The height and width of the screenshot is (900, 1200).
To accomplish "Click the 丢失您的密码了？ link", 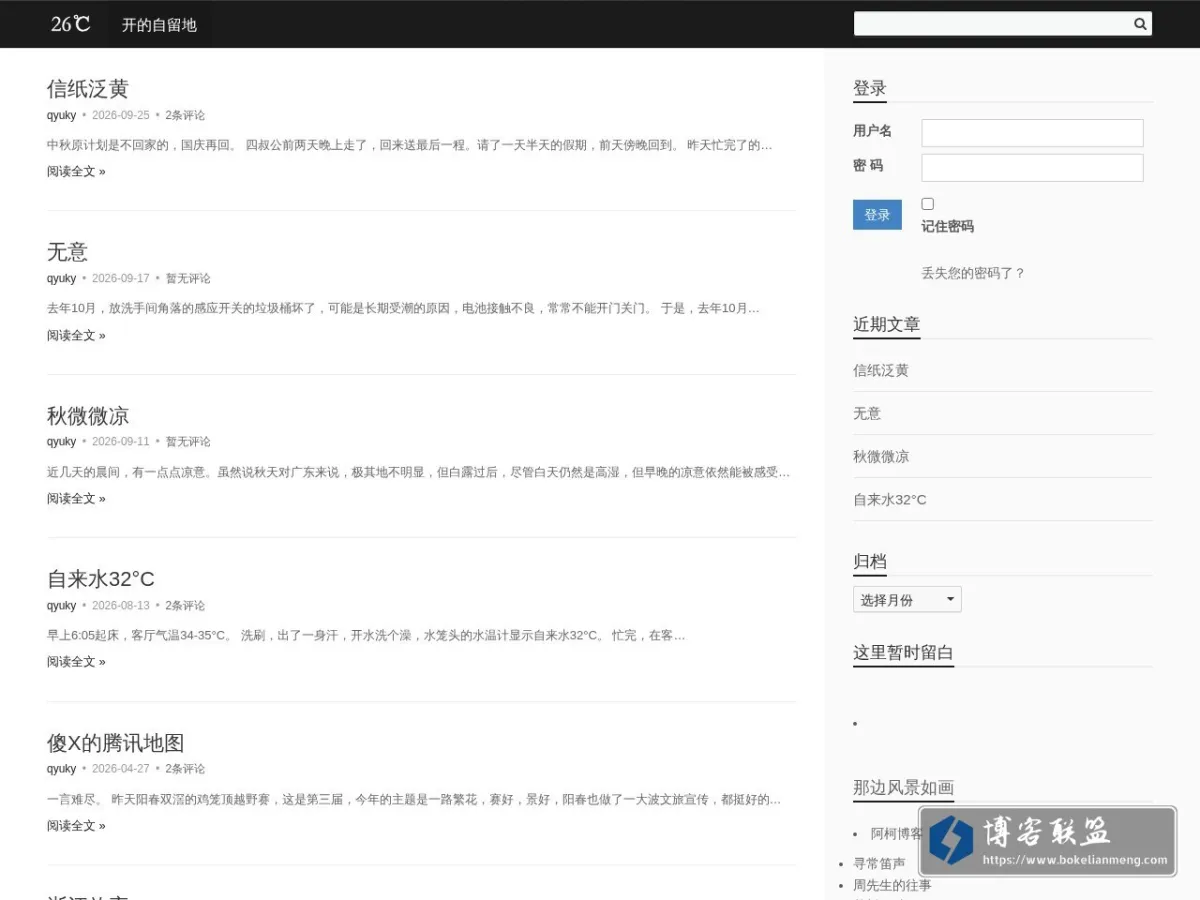I will tap(973, 273).
